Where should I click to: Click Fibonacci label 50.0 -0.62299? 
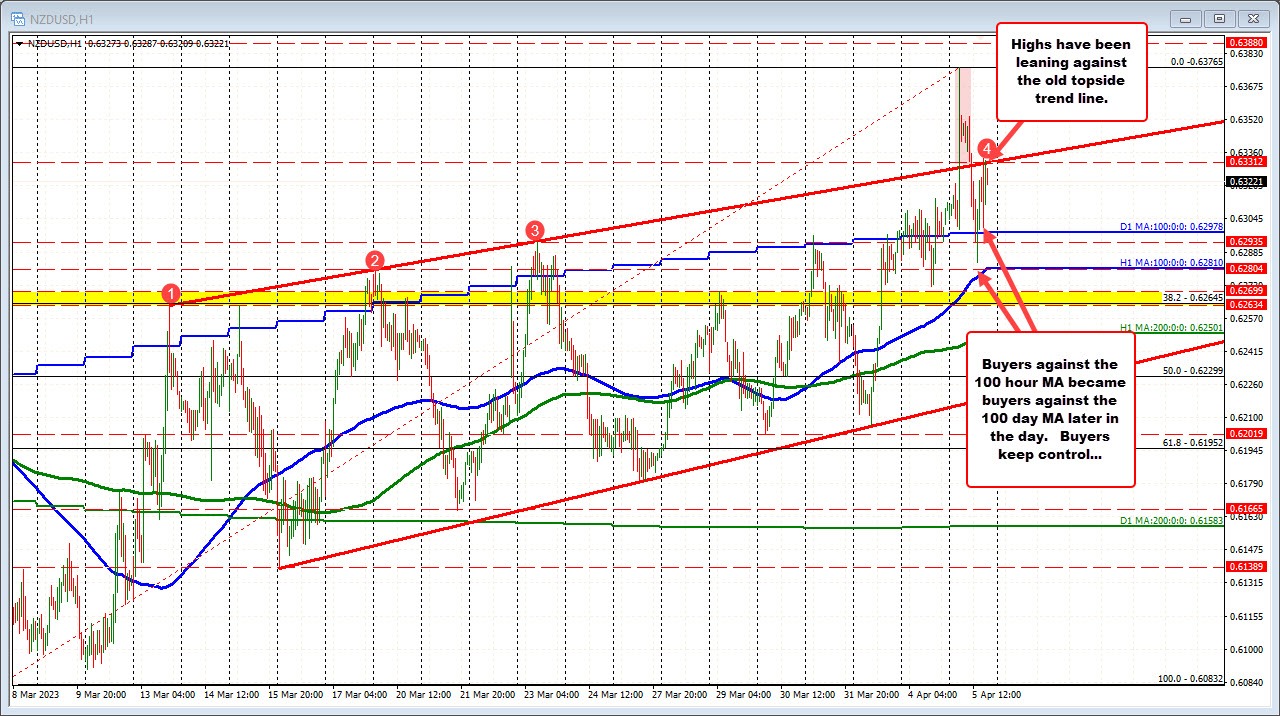(x=1193, y=370)
